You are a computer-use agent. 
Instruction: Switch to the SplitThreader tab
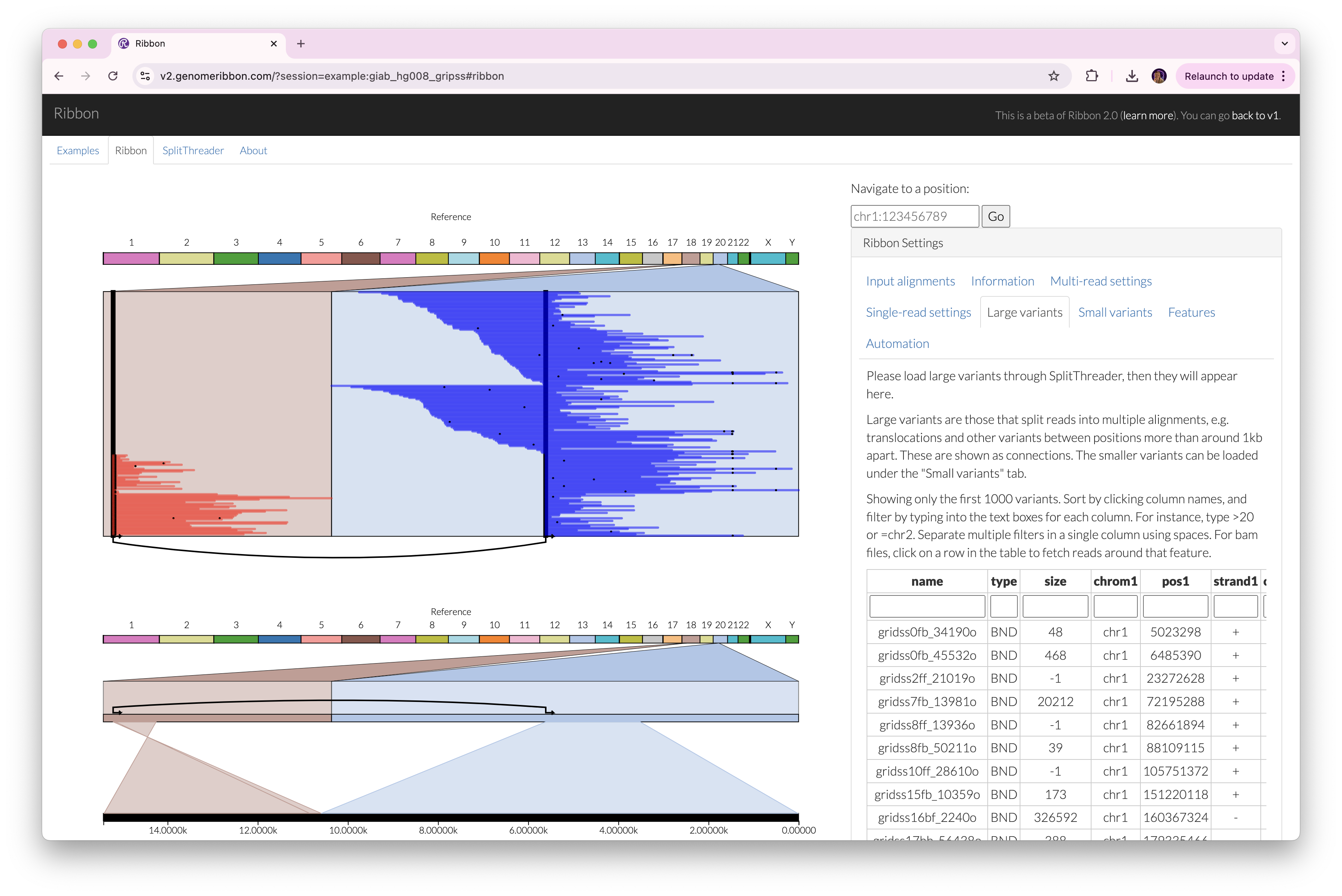tap(193, 150)
